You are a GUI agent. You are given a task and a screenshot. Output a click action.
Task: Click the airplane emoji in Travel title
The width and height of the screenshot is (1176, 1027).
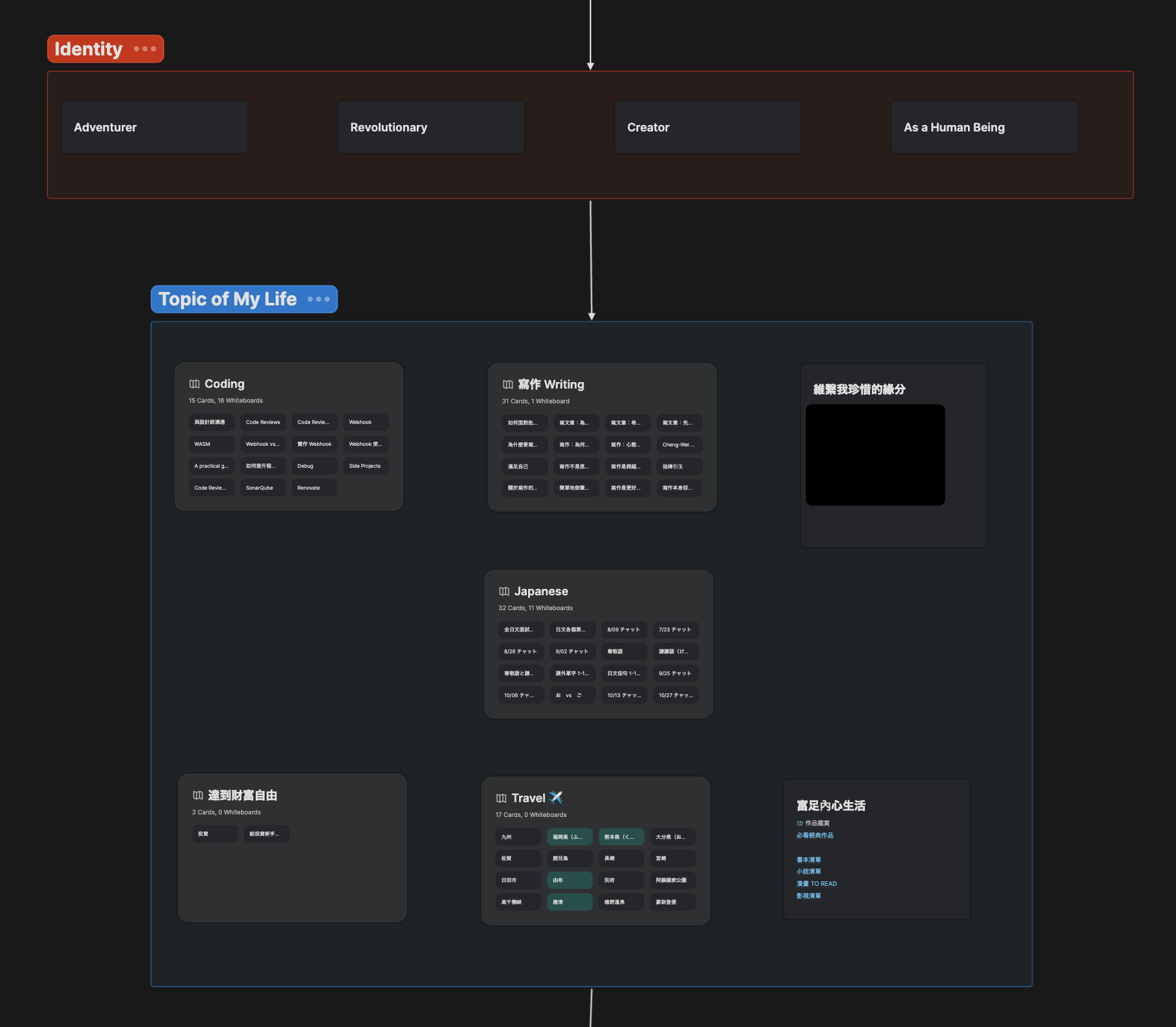point(556,798)
